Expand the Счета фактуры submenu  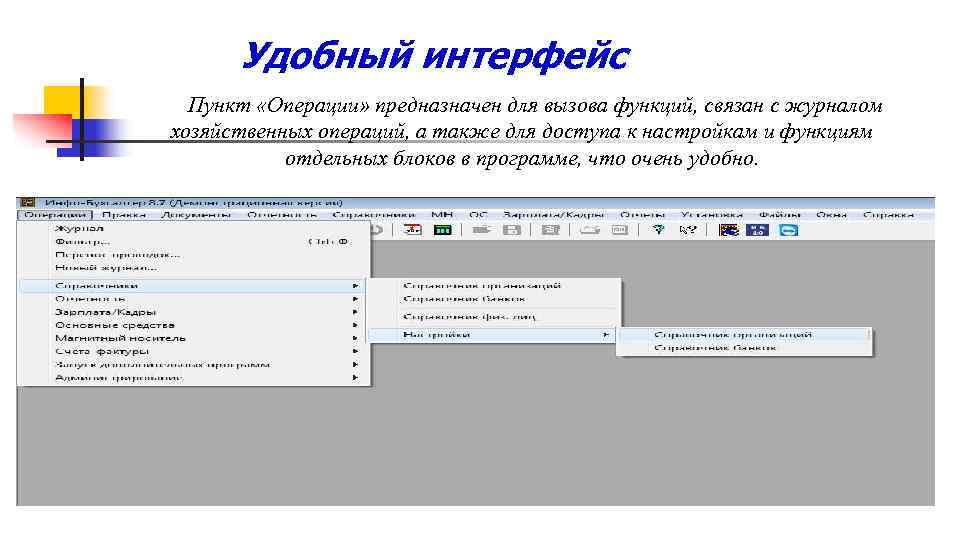click(193, 351)
